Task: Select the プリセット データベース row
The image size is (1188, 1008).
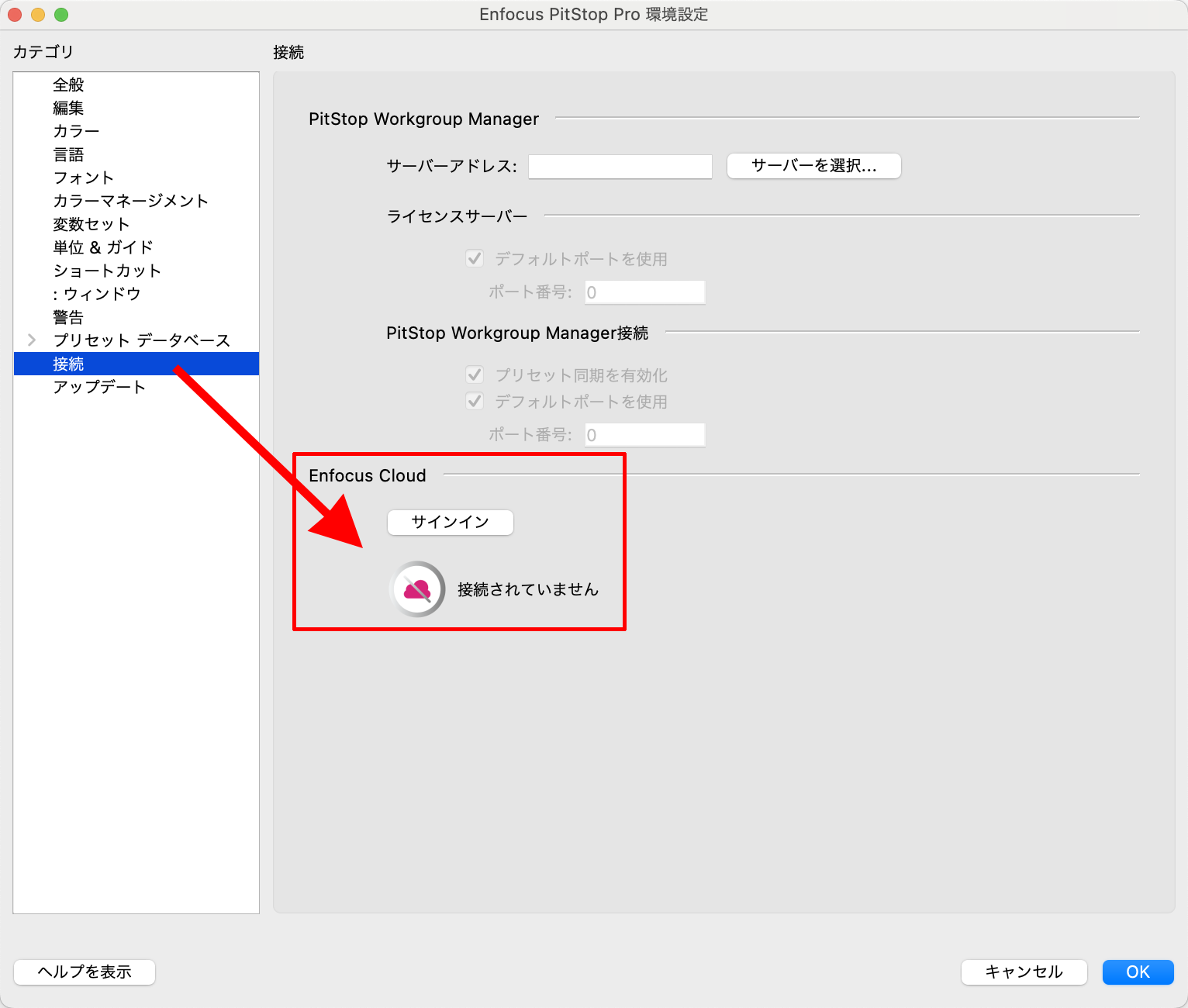Action: coord(136,340)
